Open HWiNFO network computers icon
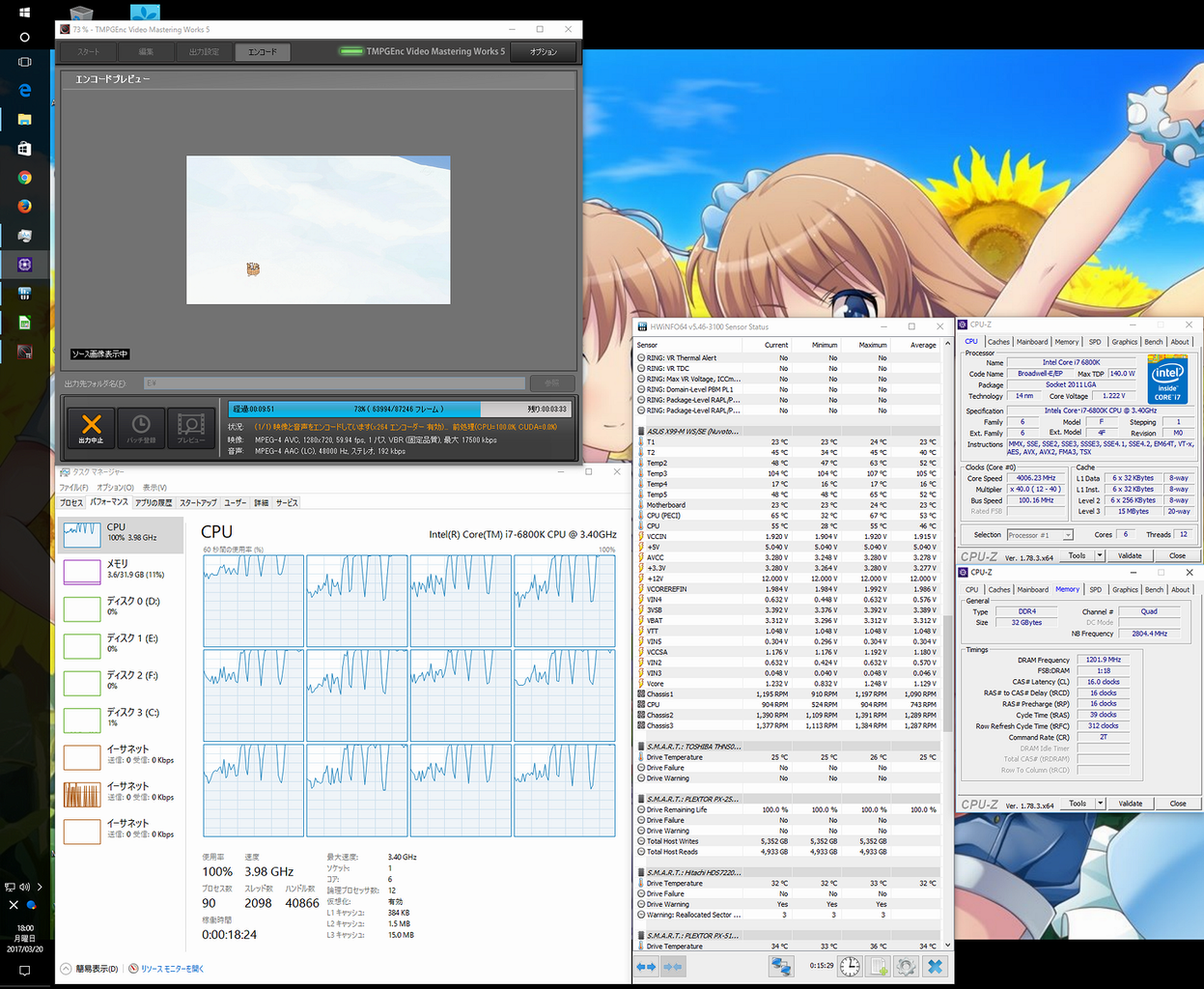The width and height of the screenshot is (1204, 989). [x=781, y=966]
